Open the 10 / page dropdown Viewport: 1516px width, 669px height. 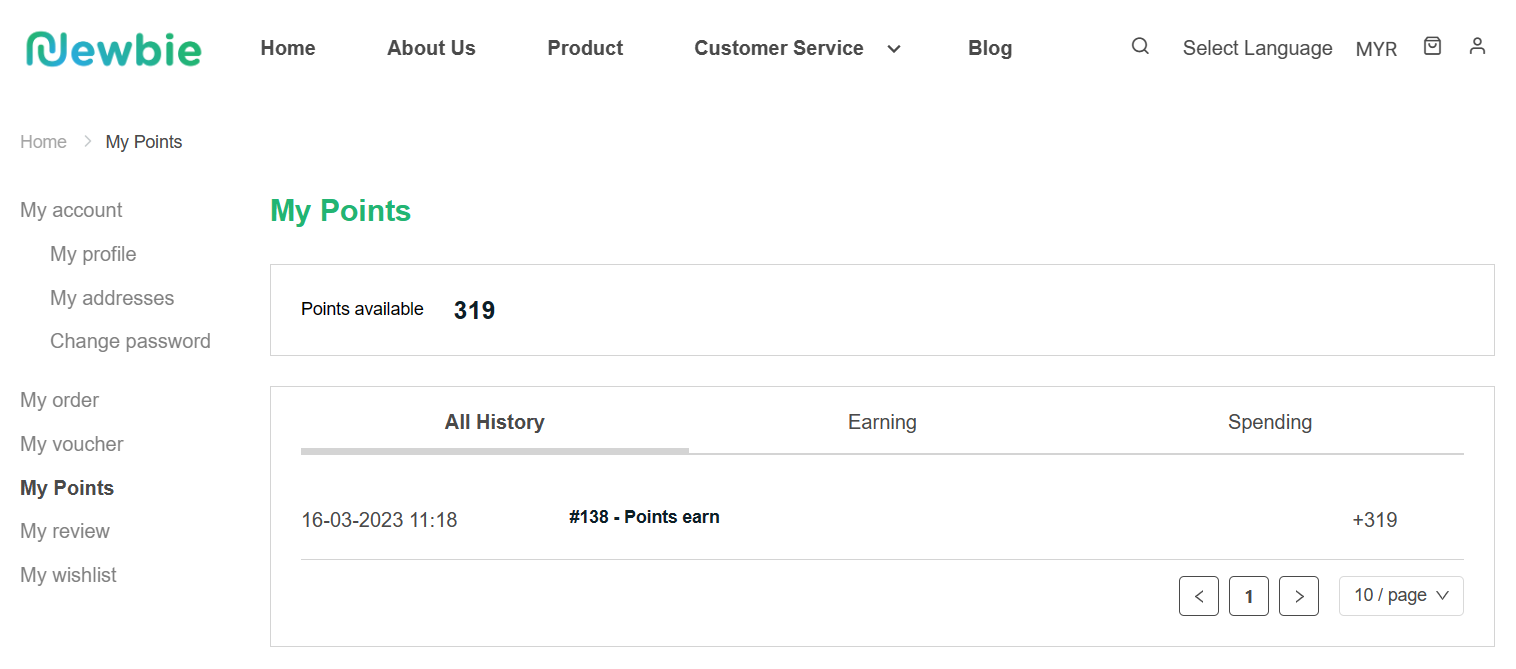click(x=1401, y=596)
